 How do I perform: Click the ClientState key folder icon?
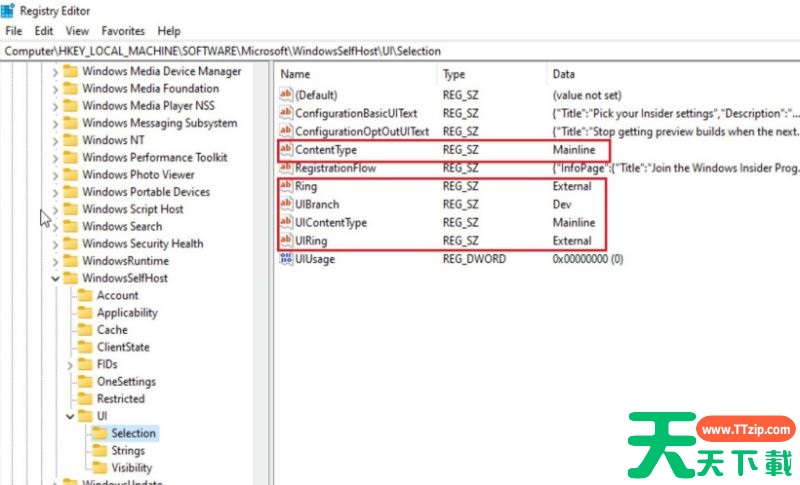tap(85, 347)
